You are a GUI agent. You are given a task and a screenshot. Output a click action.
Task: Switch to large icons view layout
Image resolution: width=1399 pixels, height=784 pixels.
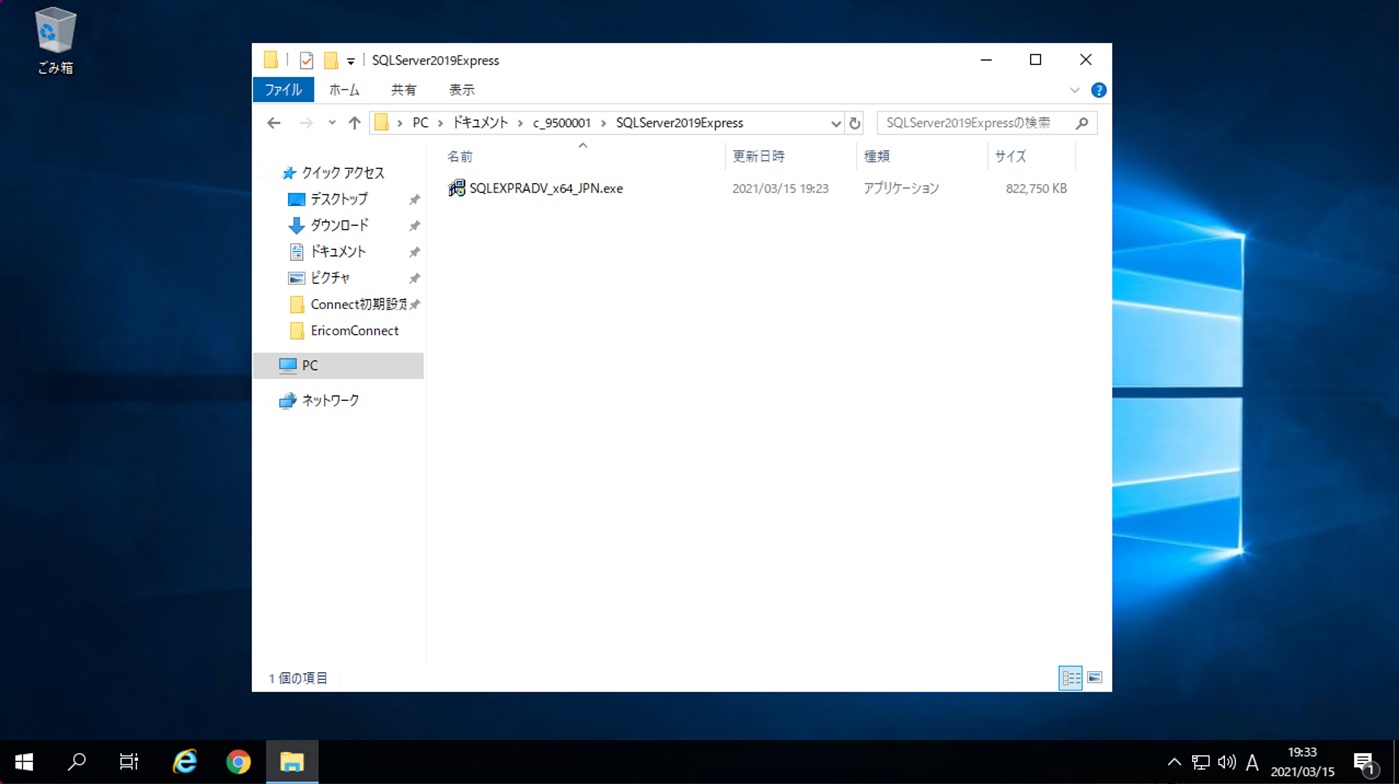(1095, 678)
